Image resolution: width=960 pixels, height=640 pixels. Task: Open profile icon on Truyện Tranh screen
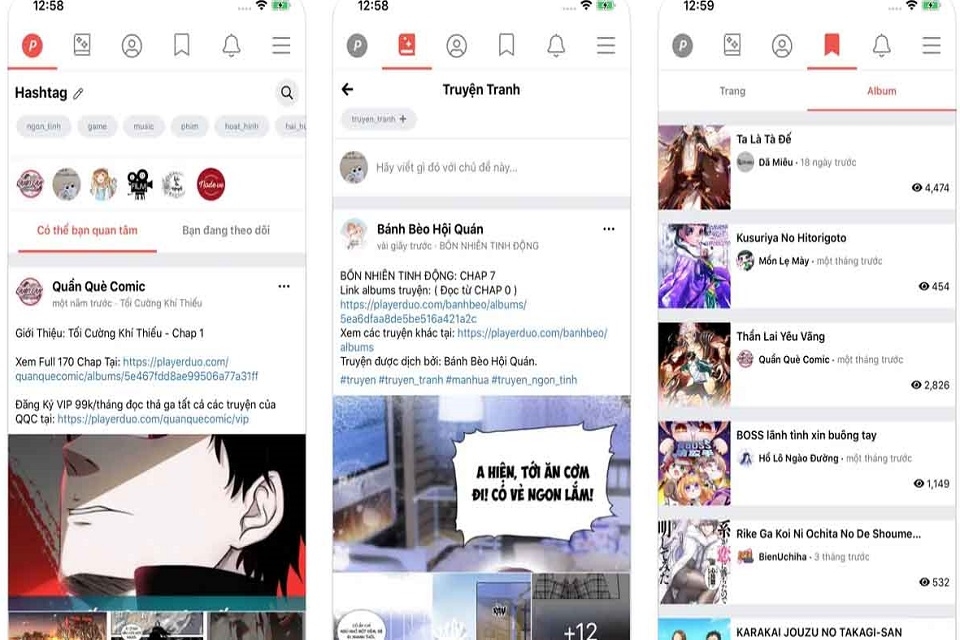coord(457,45)
